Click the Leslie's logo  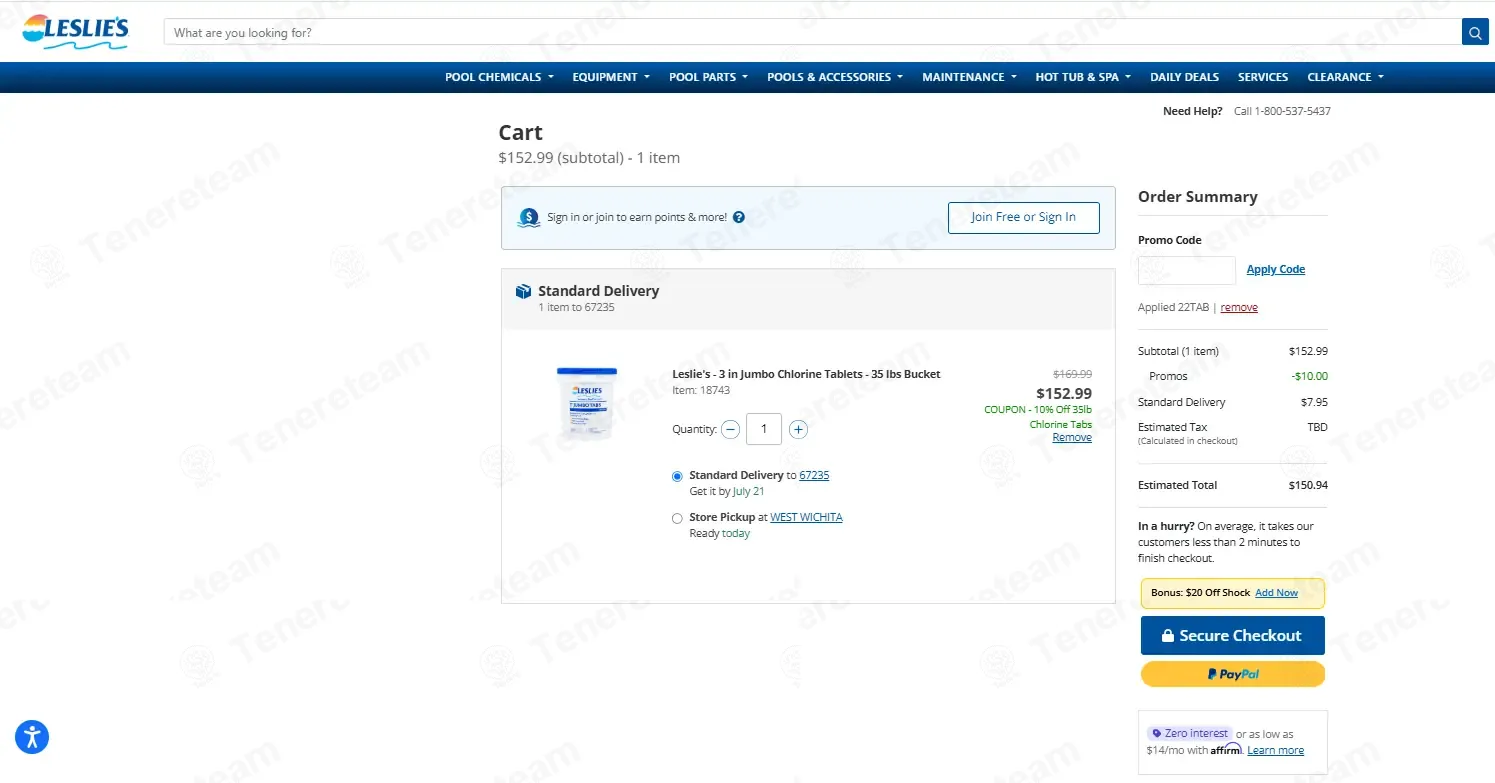point(76,31)
